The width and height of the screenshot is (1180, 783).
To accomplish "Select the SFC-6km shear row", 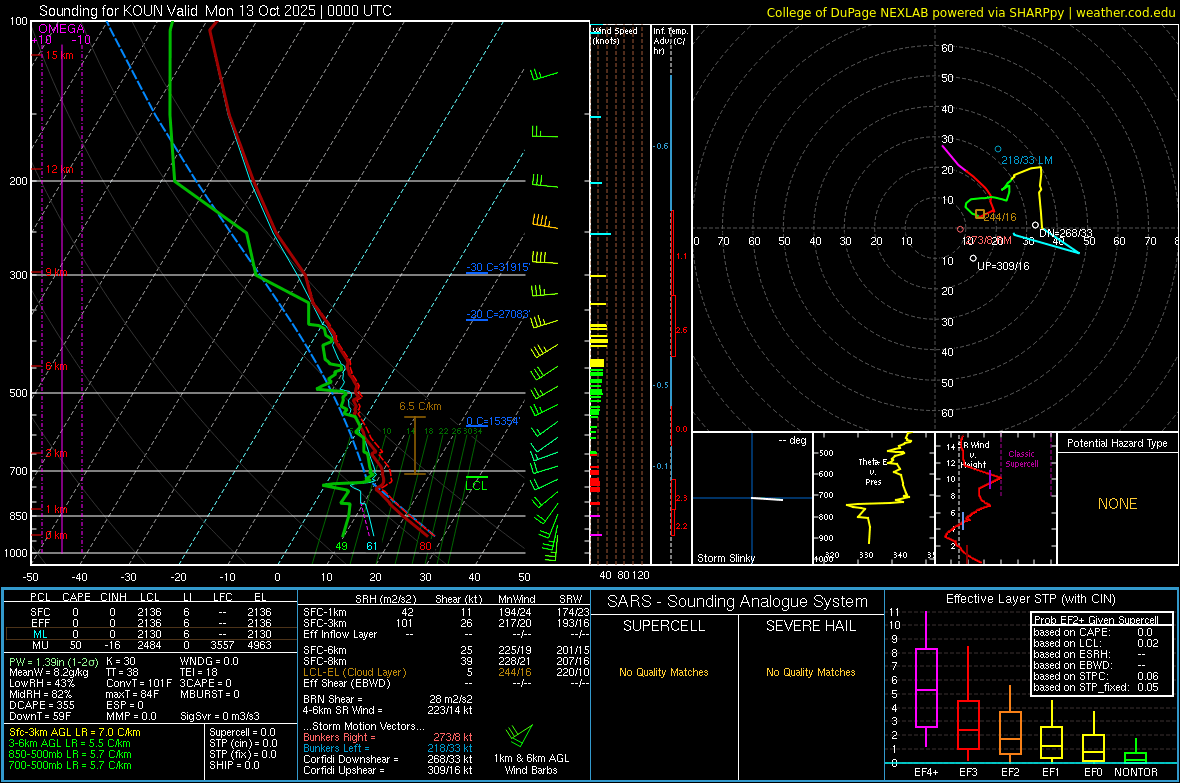I will click(446, 650).
